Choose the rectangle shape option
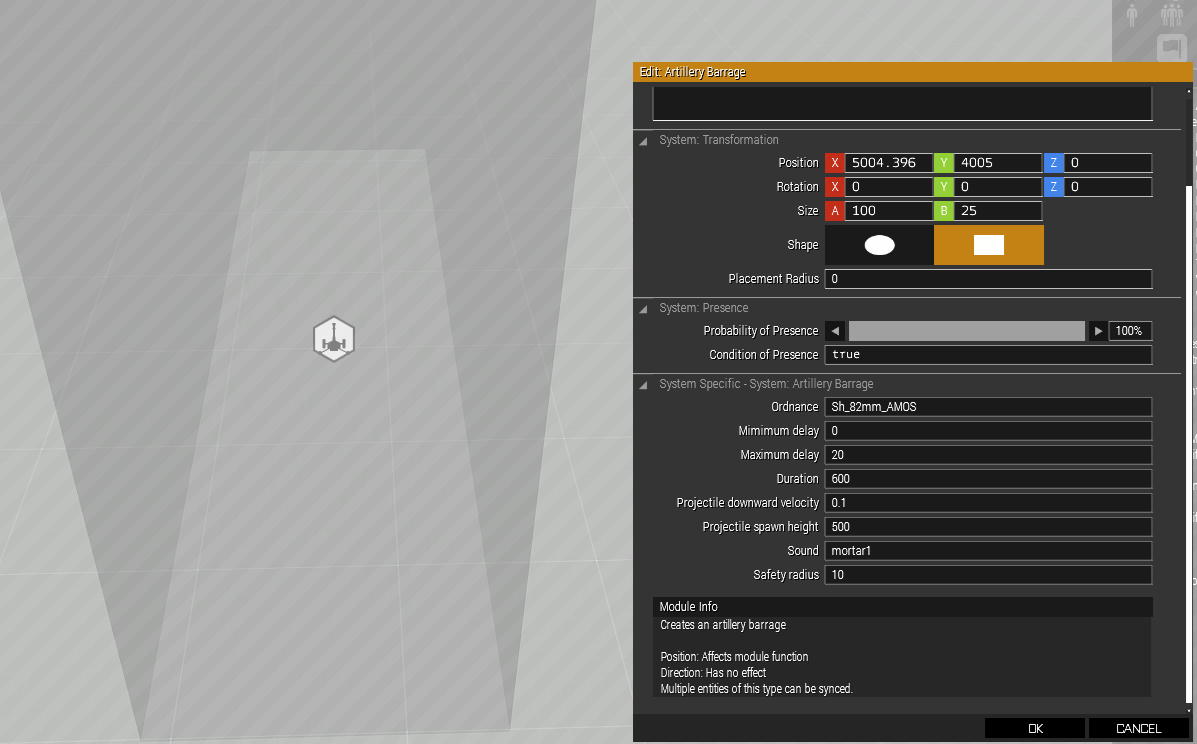 point(989,245)
